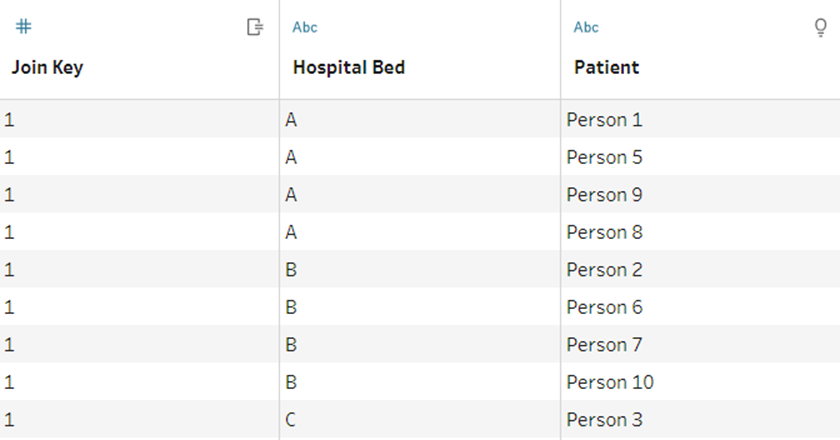Select the Person 5 patient cell
The width and height of the screenshot is (840, 440).
point(604,157)
